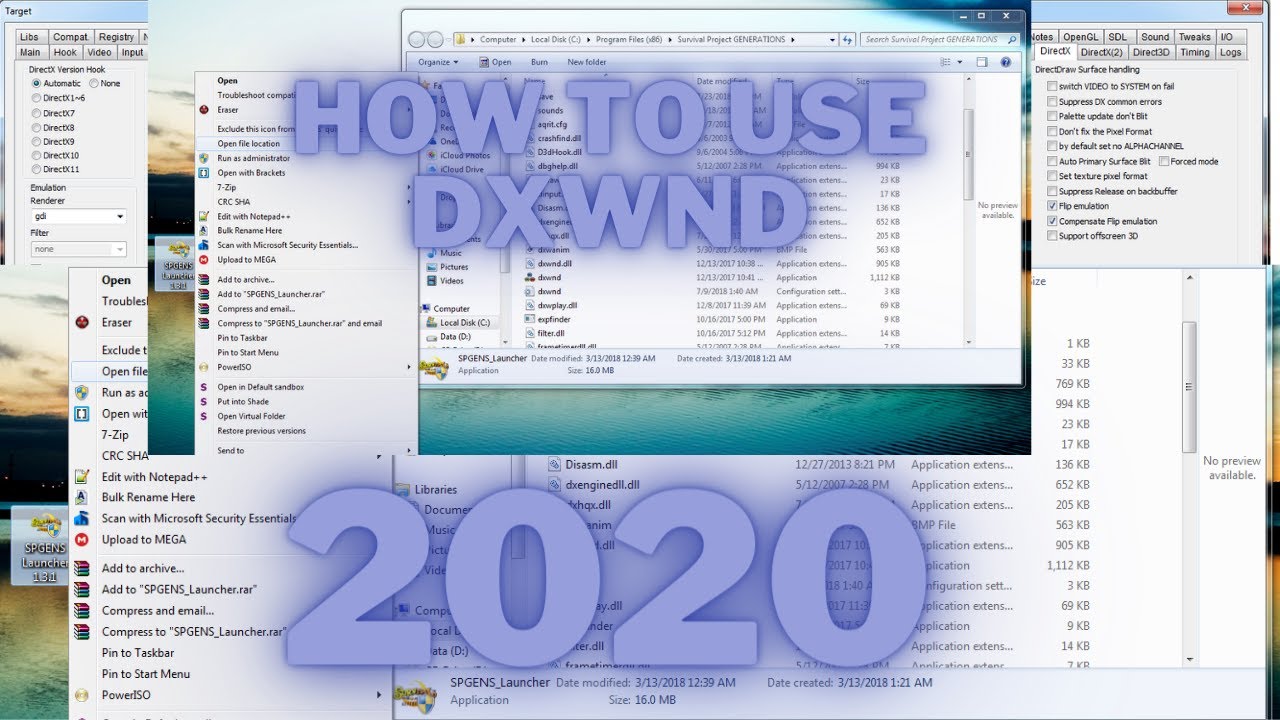Enable Suppress DX common errors checkbox
The width and height of the screenshot is (1280, 720).
pyautogui.click(x=1052, y=101)
